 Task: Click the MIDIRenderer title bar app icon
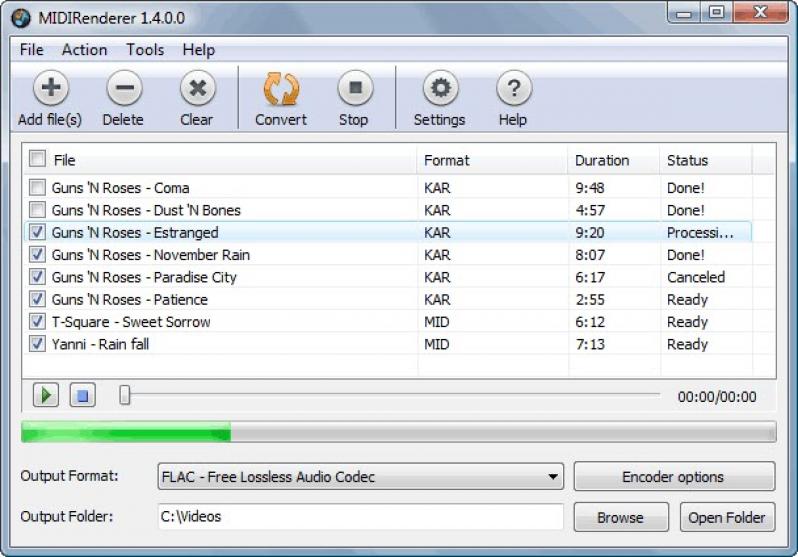(21, 18)
